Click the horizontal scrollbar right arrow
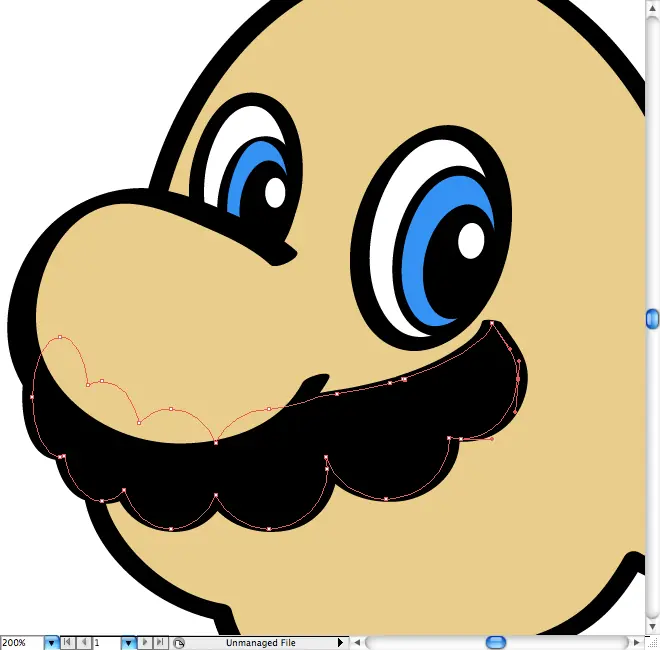 pyautogui.click(x=636, y=642)
